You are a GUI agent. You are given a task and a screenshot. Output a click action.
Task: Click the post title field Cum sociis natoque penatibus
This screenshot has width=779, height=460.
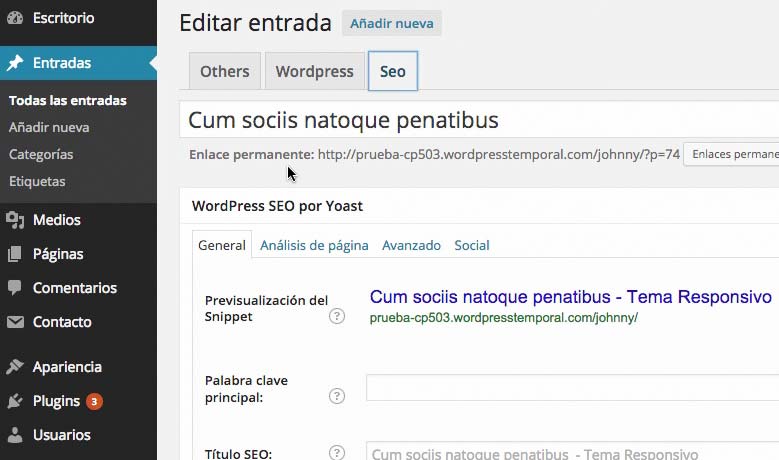pos(479,120)
